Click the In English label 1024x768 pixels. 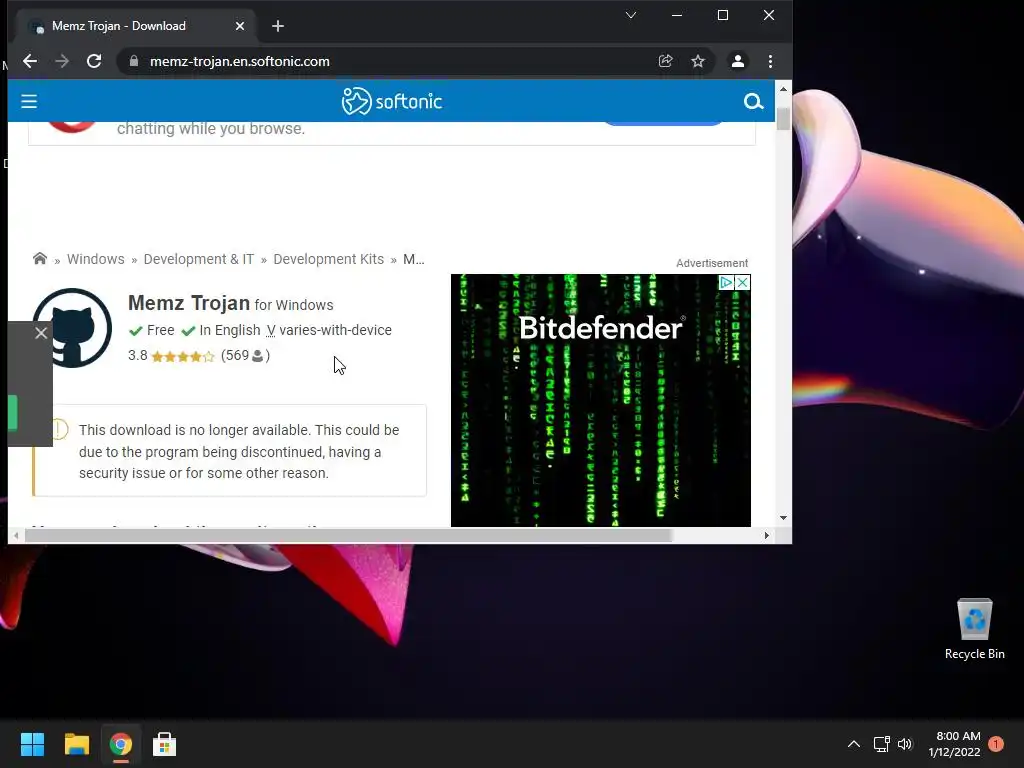point(230,330)
